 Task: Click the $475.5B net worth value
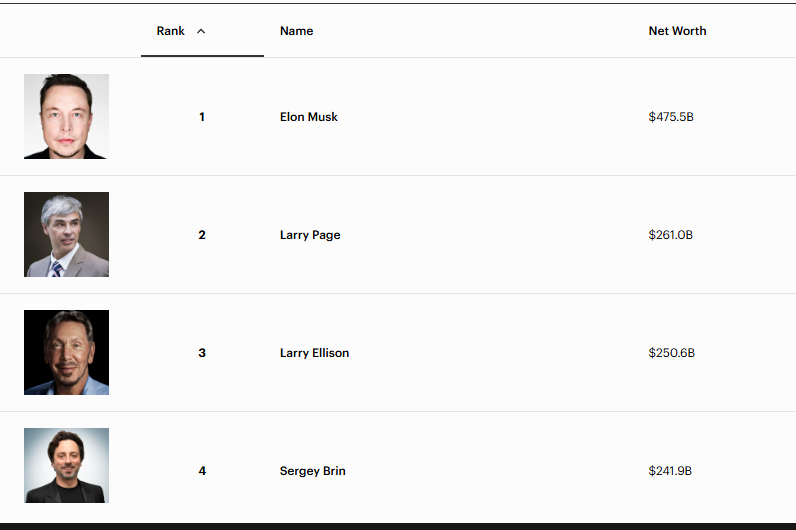coord(671,117)
